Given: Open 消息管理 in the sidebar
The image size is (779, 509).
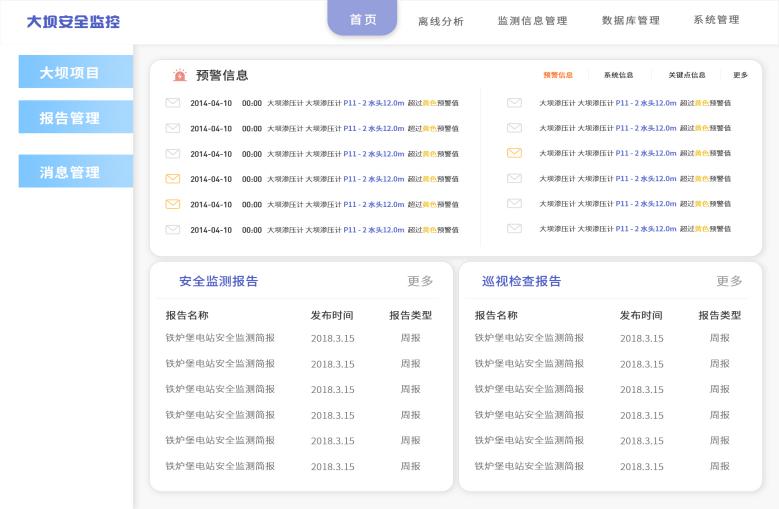Looking at the screenshot, I should 76,171.
